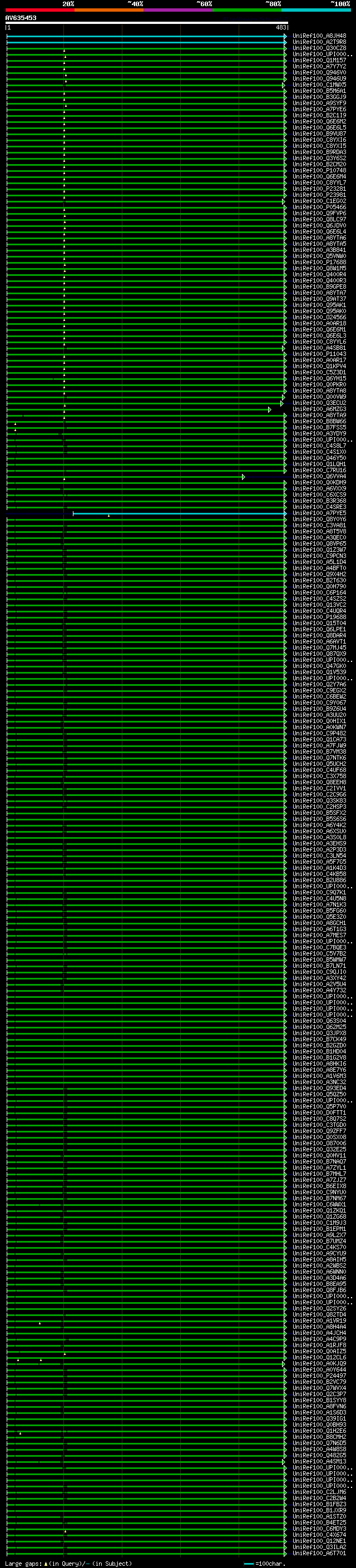Select the UniRef100_P24497 label
356x1568 pixels.
(x=319, y=1376)
